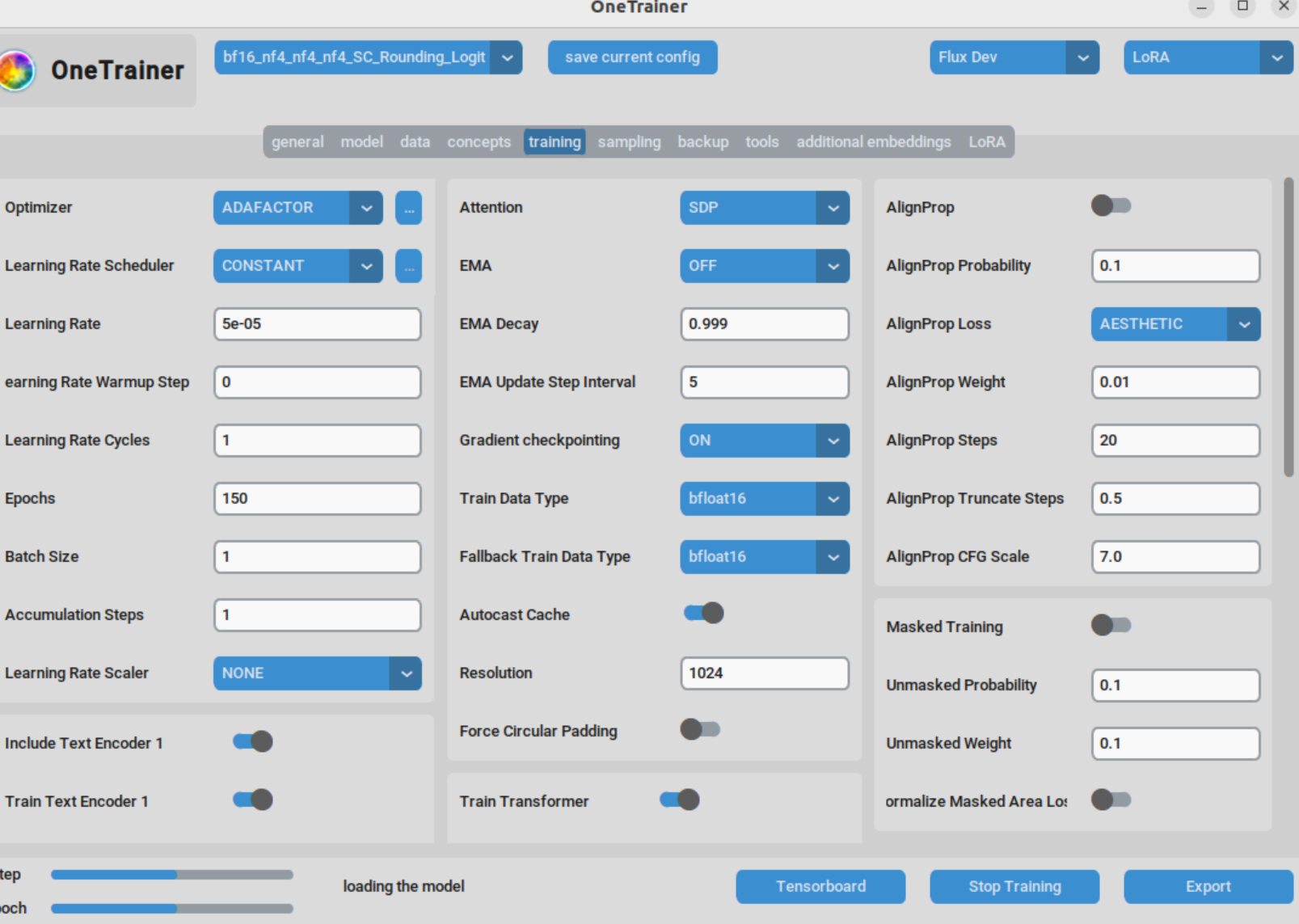Click the 'loading the model' status text
The height and width of the screenshot is (924, 1299).
tap(403, 887)
